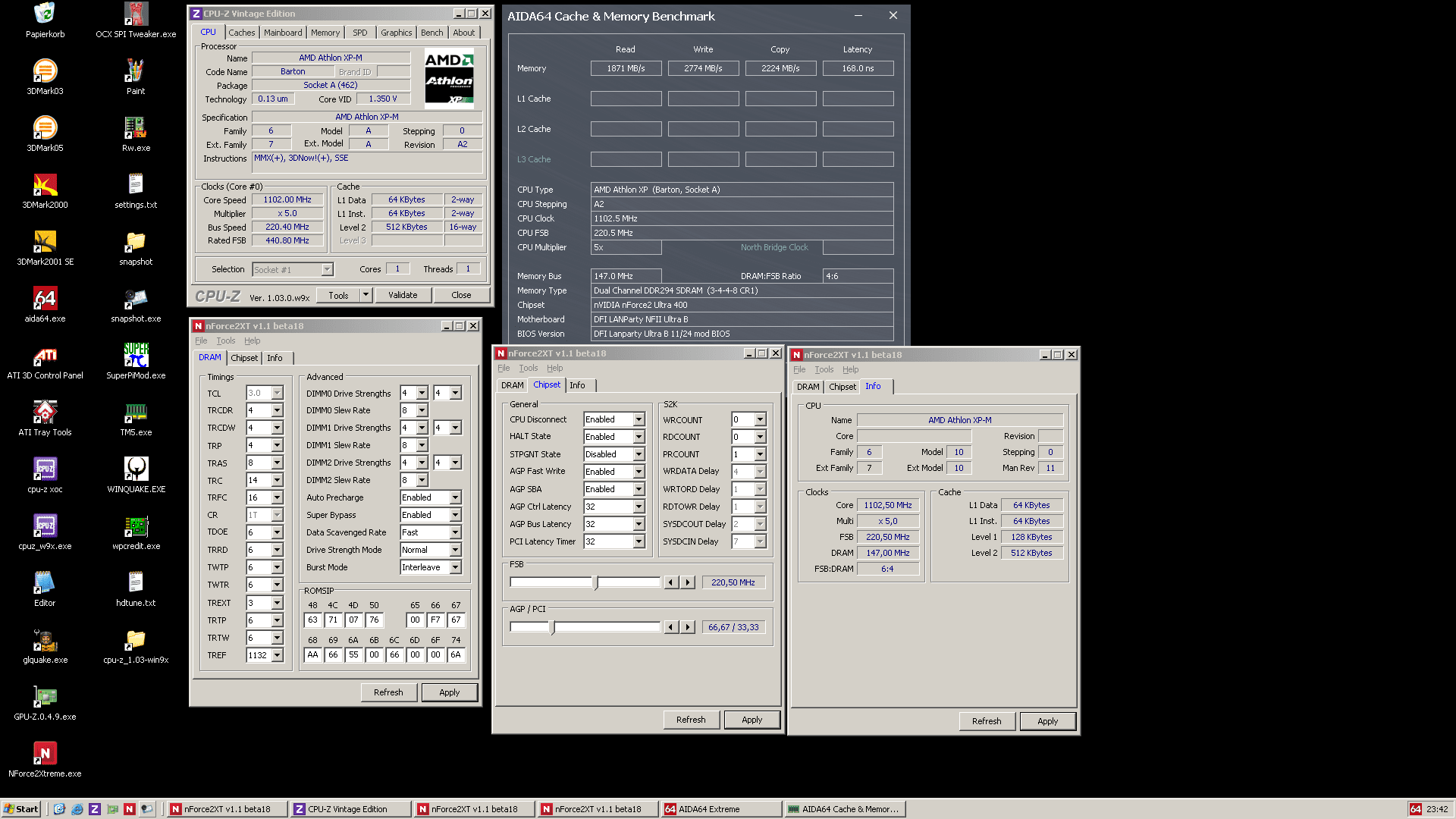Launch 3DMark05 desktop icon

45,134
